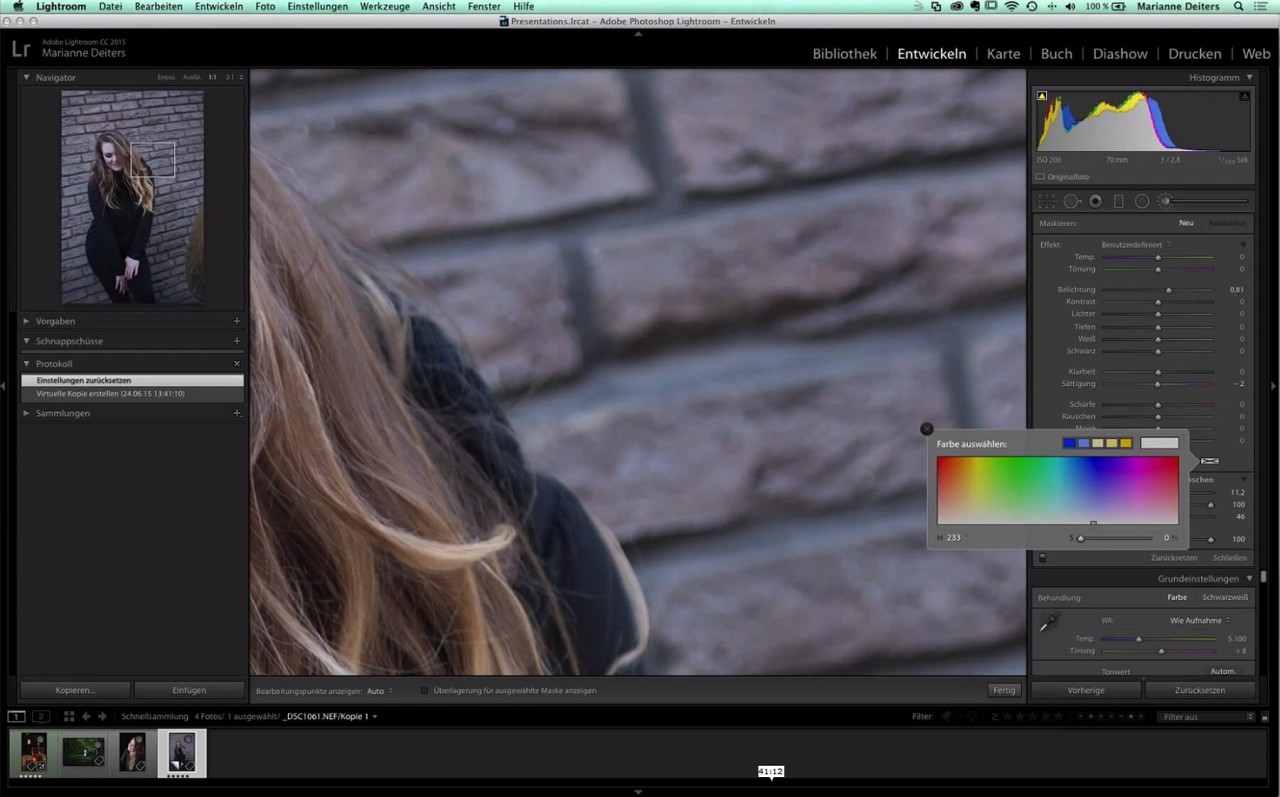Open the Bearbeitungspunkte anzeigen Auto dropdown

tap(377, 690)
